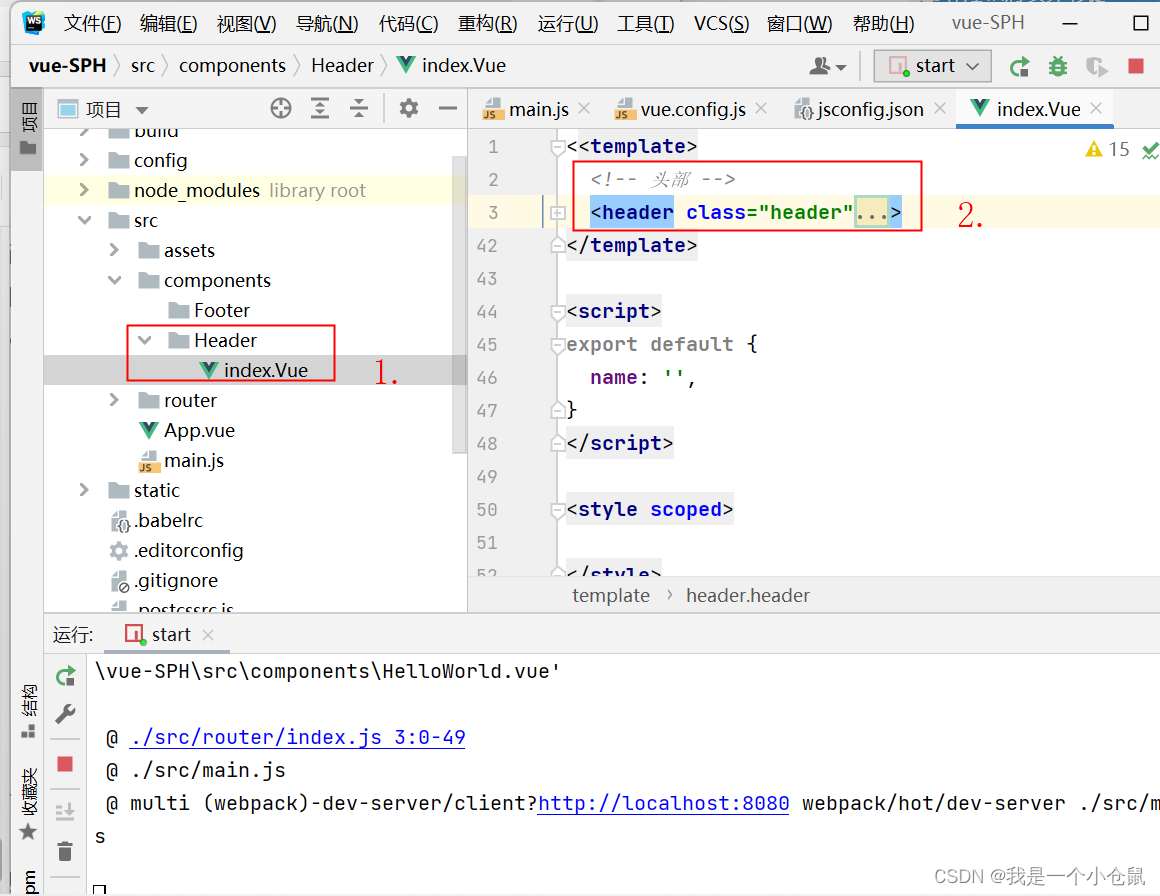1160x896 pixels.
Task: Click the rerun icon in the top toolbar
Action: (1019, 67)
